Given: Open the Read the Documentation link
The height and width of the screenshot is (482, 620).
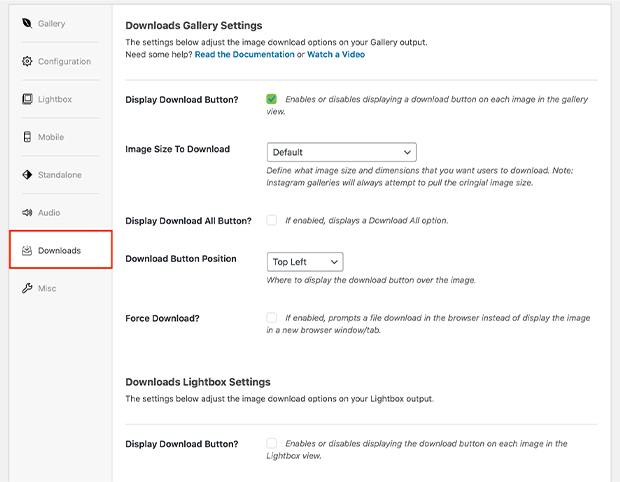Looking at the screenshot, I should click(244, 55).
